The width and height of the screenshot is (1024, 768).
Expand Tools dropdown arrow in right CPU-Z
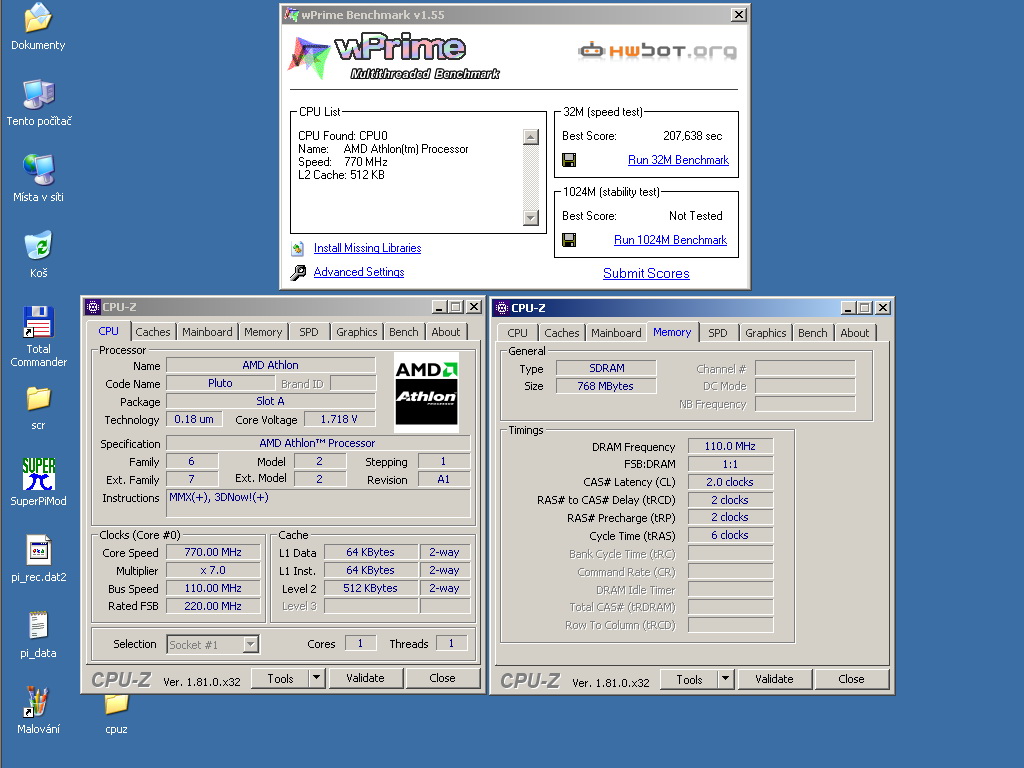725,679
